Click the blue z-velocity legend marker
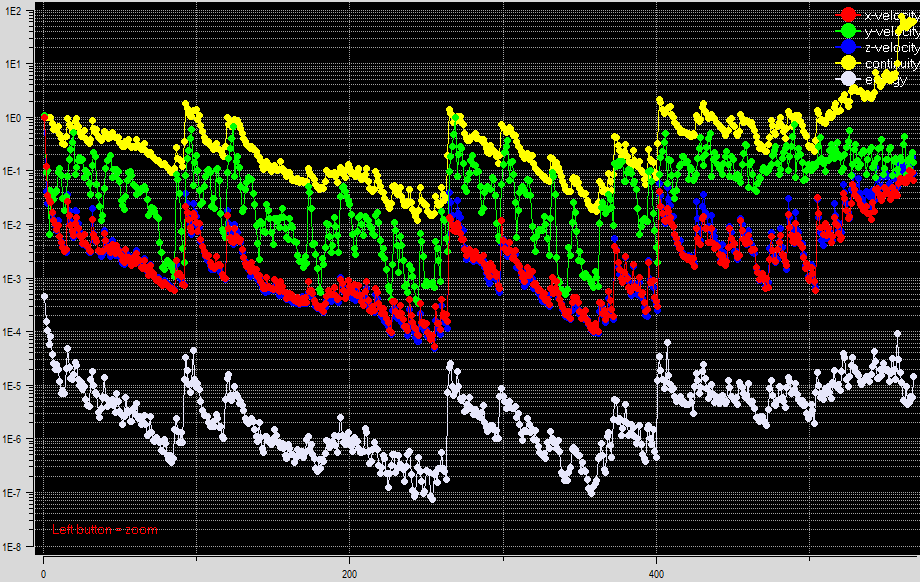The image size is (920, 582). [849, 48]
